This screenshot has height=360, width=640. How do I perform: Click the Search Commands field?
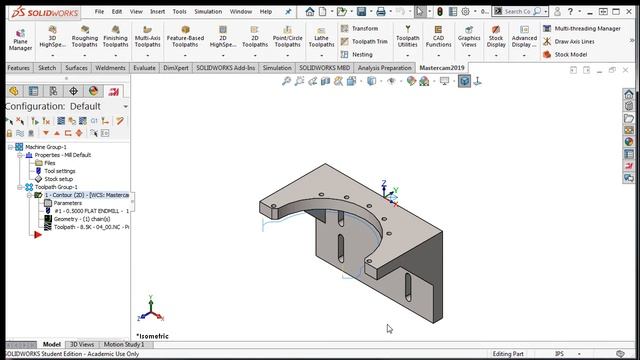pyautogui.click(x=518, y=11)
